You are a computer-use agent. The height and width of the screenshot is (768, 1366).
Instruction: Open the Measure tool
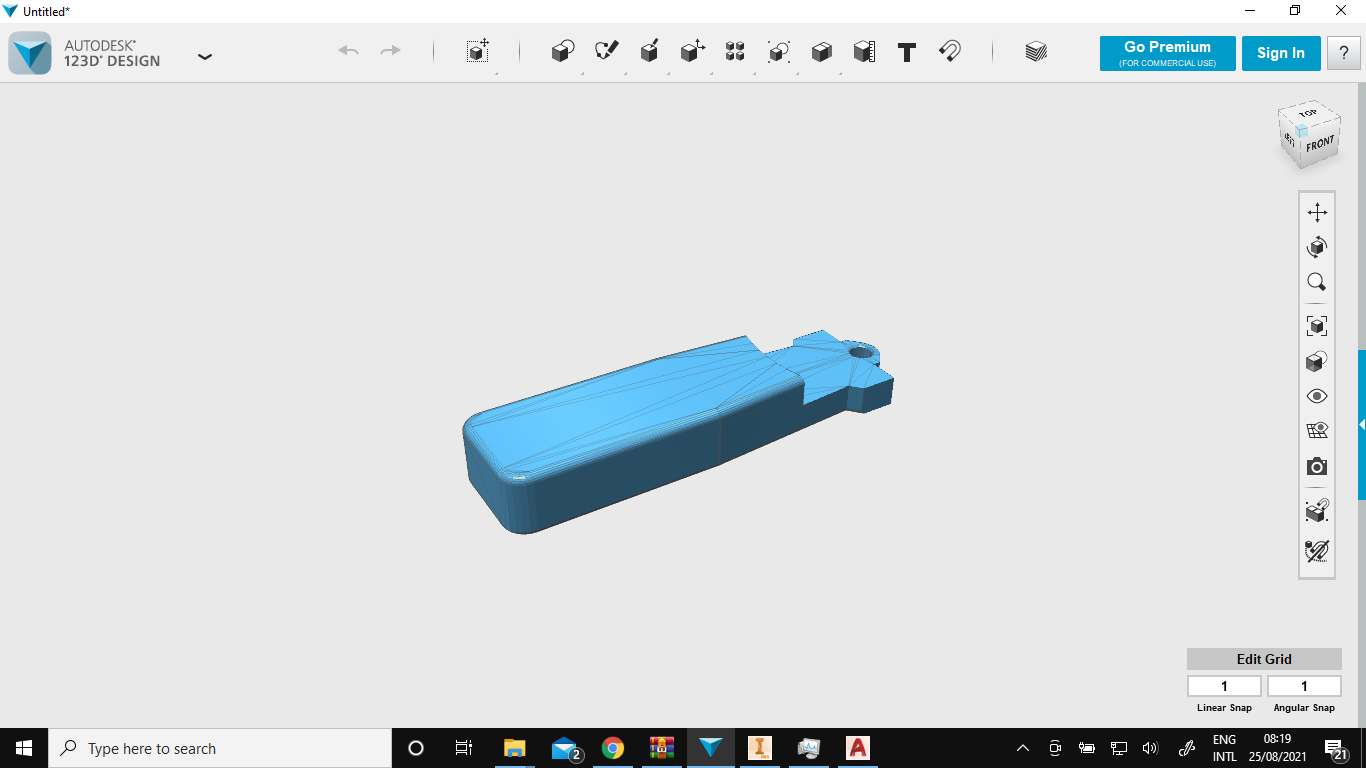(864, 52)
